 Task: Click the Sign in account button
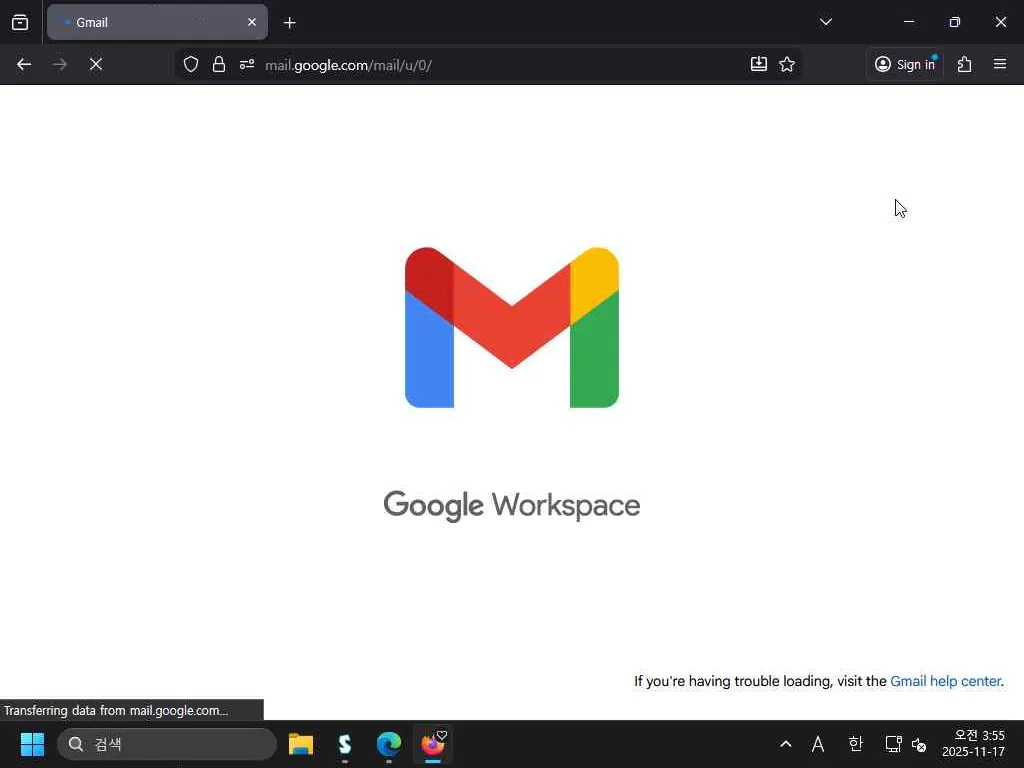[905, 64]
